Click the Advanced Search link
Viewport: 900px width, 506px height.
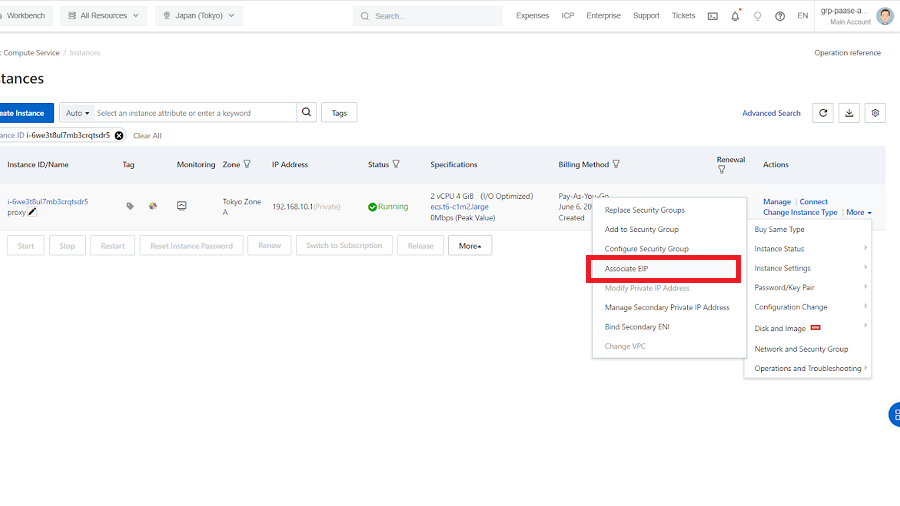point(771,113)
